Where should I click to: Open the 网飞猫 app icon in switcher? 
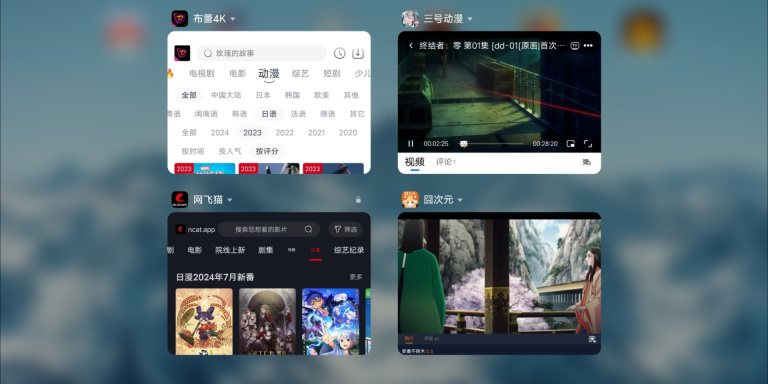click(x=180, y=199)
